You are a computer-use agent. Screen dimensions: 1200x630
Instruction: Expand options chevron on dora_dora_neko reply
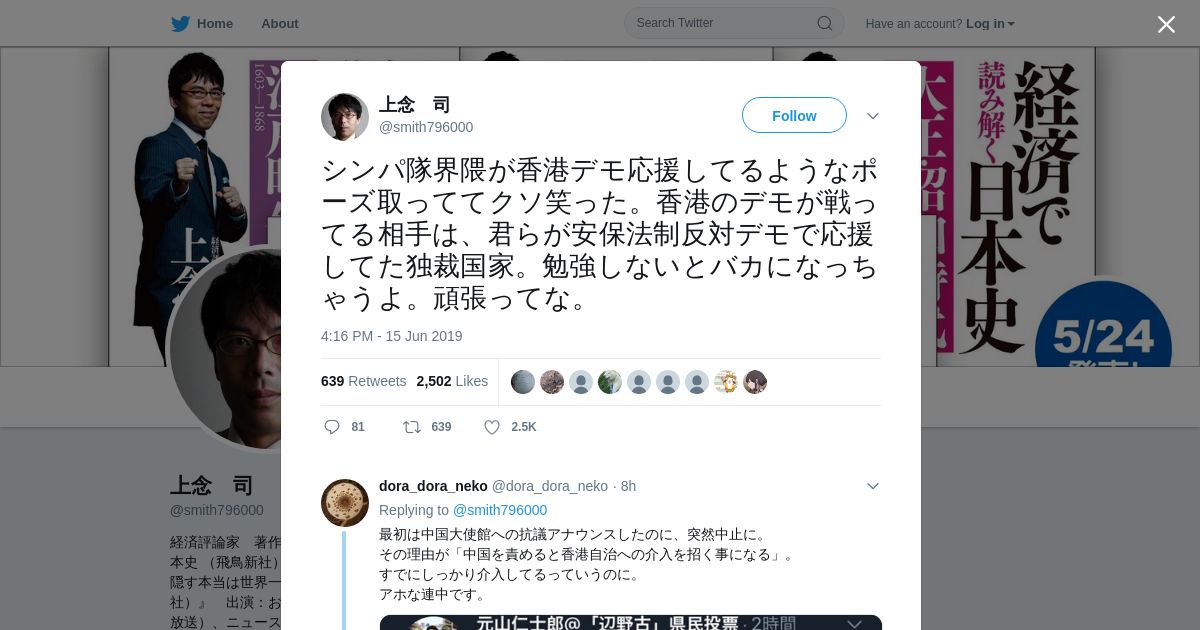point(872,486)
